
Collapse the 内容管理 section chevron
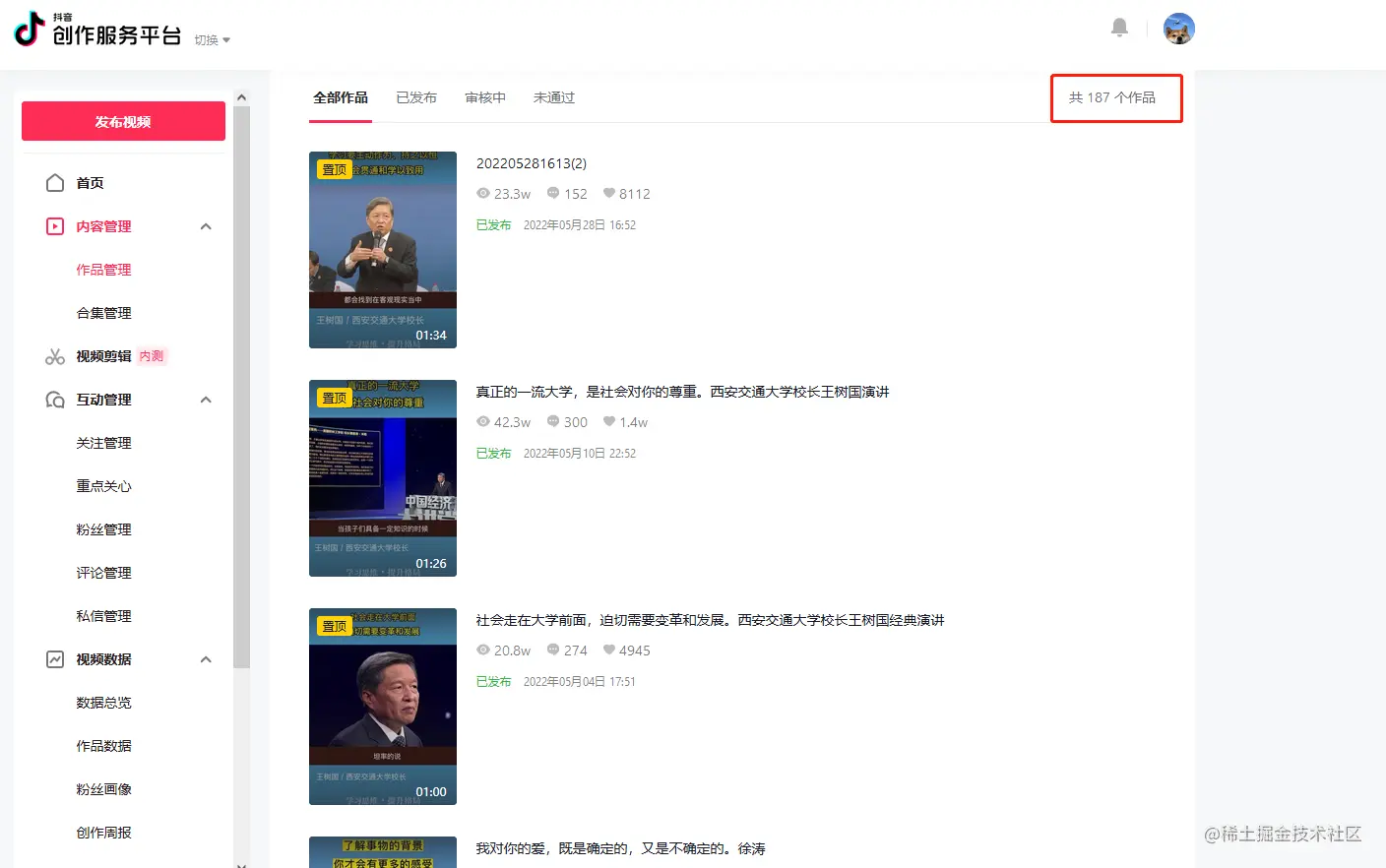point(206,226)
